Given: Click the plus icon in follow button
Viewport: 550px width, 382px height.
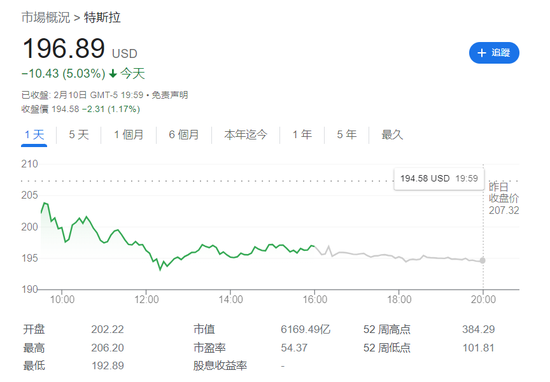Looking at the screenshot, I should (x=482, y=53).
